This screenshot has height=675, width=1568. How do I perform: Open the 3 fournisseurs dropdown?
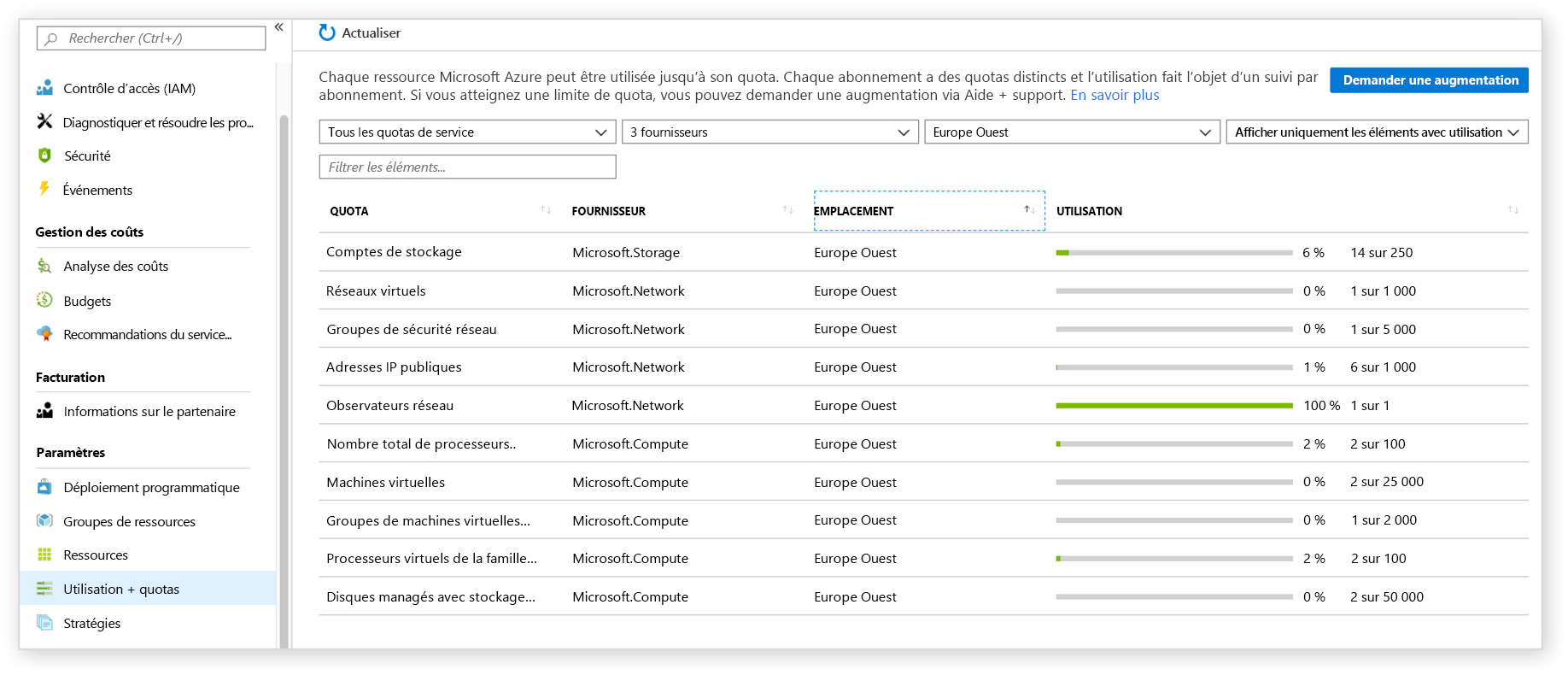769,132
